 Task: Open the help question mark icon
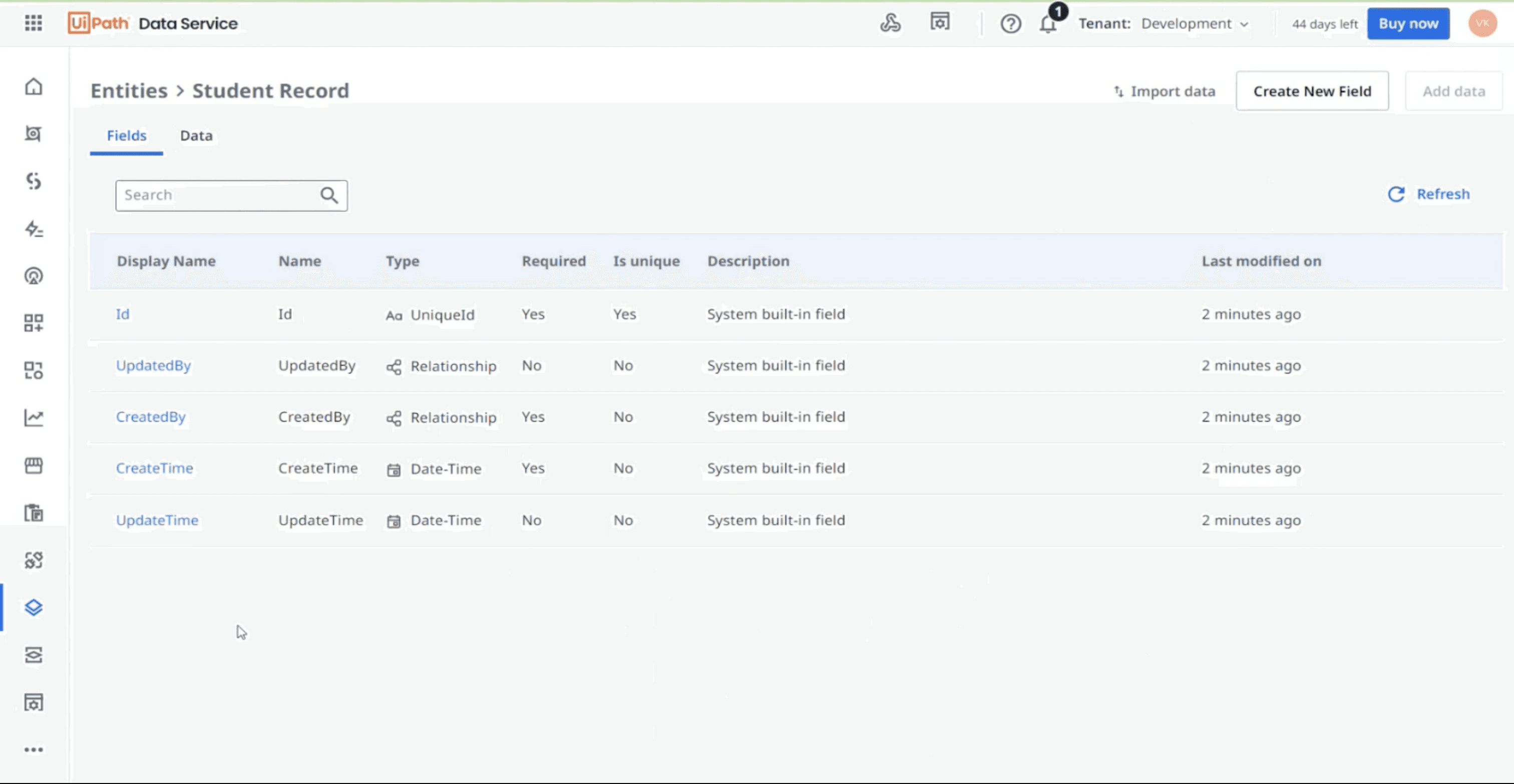(x=1010, y=24)
